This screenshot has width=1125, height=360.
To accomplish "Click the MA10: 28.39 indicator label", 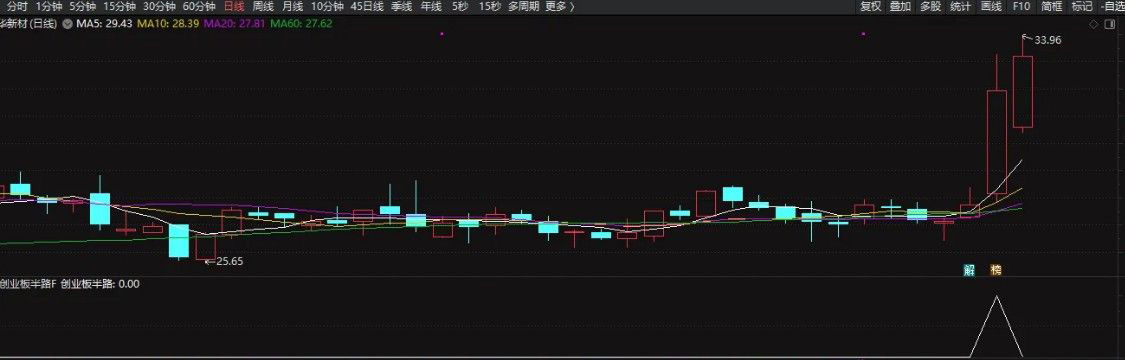I will tap(167, 24).
